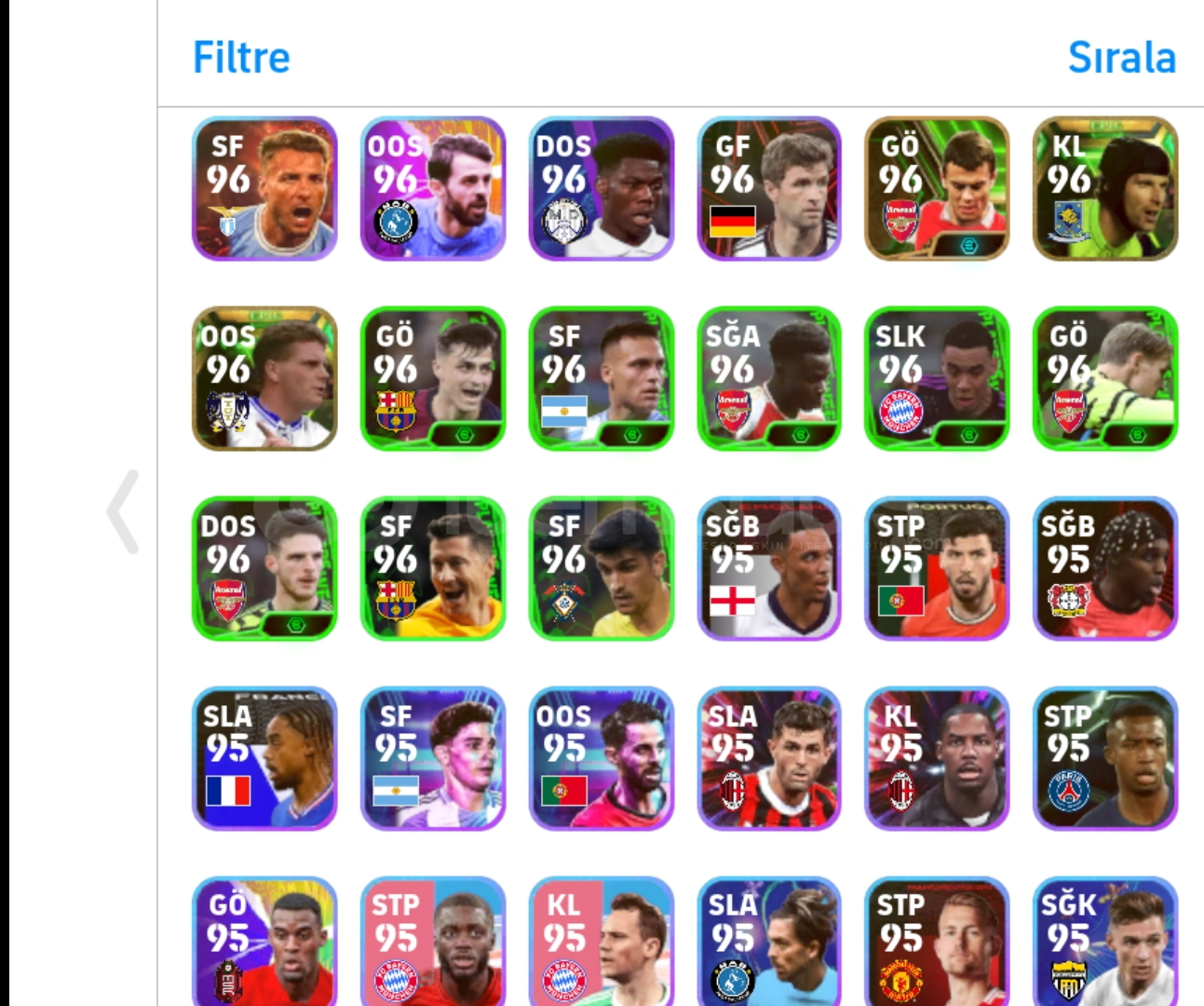Open the Sırala sort options
Screen dimensions: 1204x1006
(x=1121, y=57)
